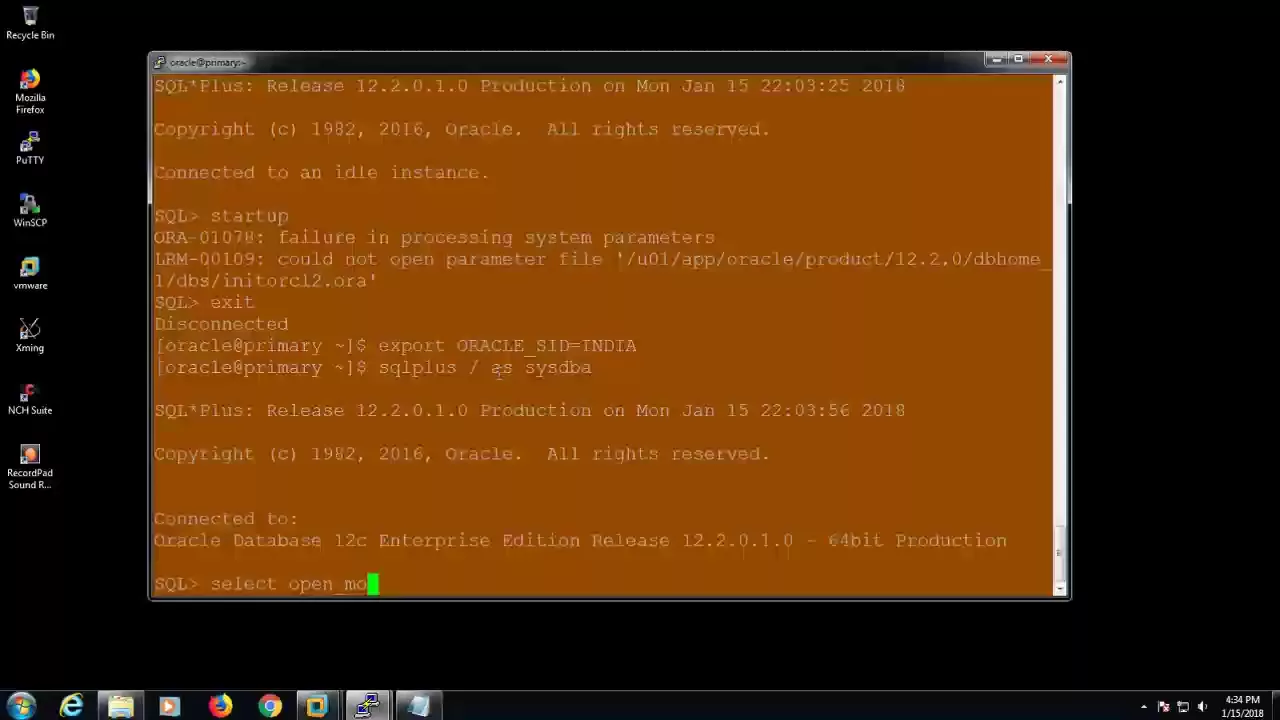Open the media player taskbar icon
Screen dimensions: 1280x720
pos(169,706)
